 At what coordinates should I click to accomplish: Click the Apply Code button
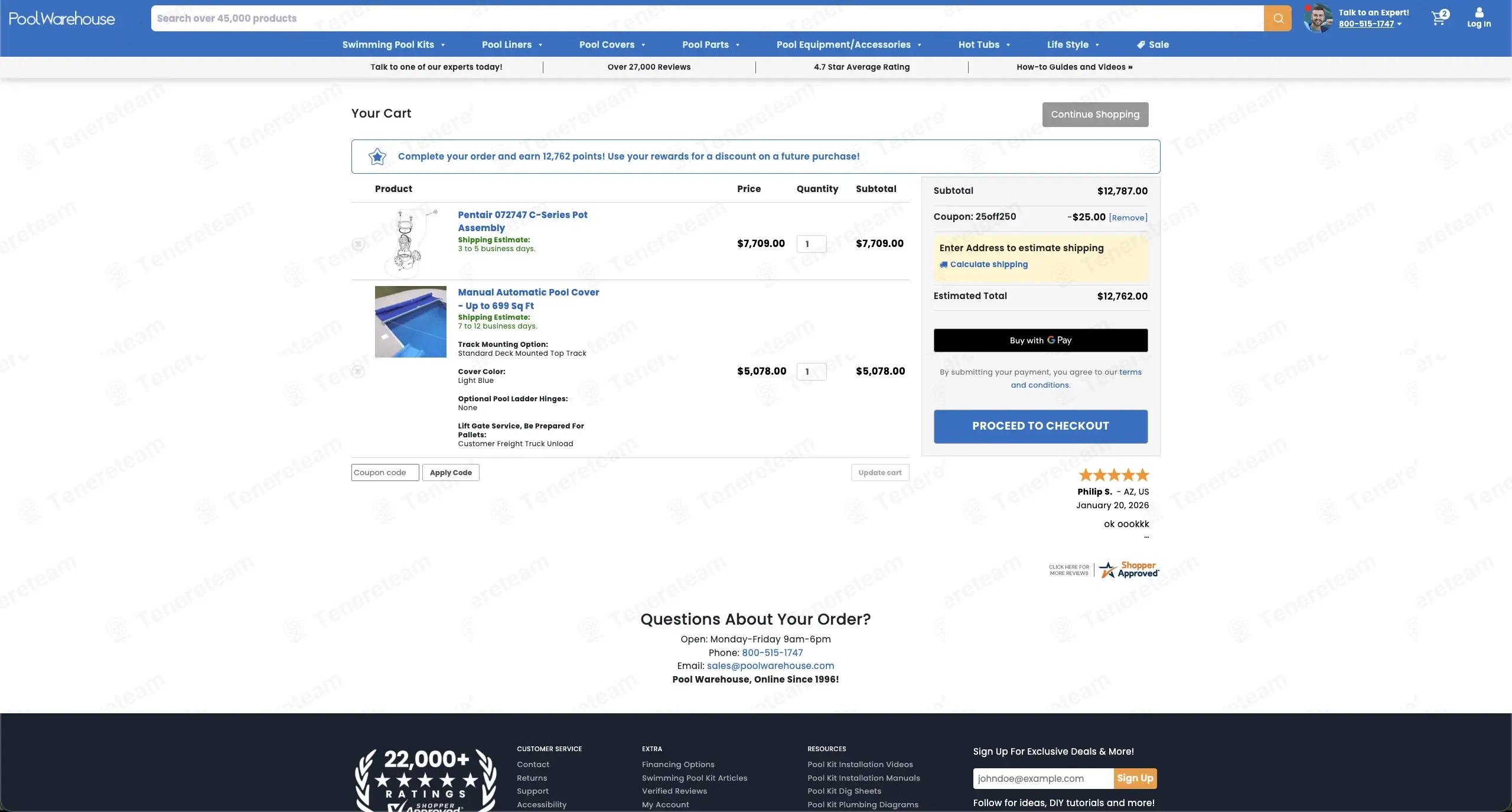(x=451, y=473)
